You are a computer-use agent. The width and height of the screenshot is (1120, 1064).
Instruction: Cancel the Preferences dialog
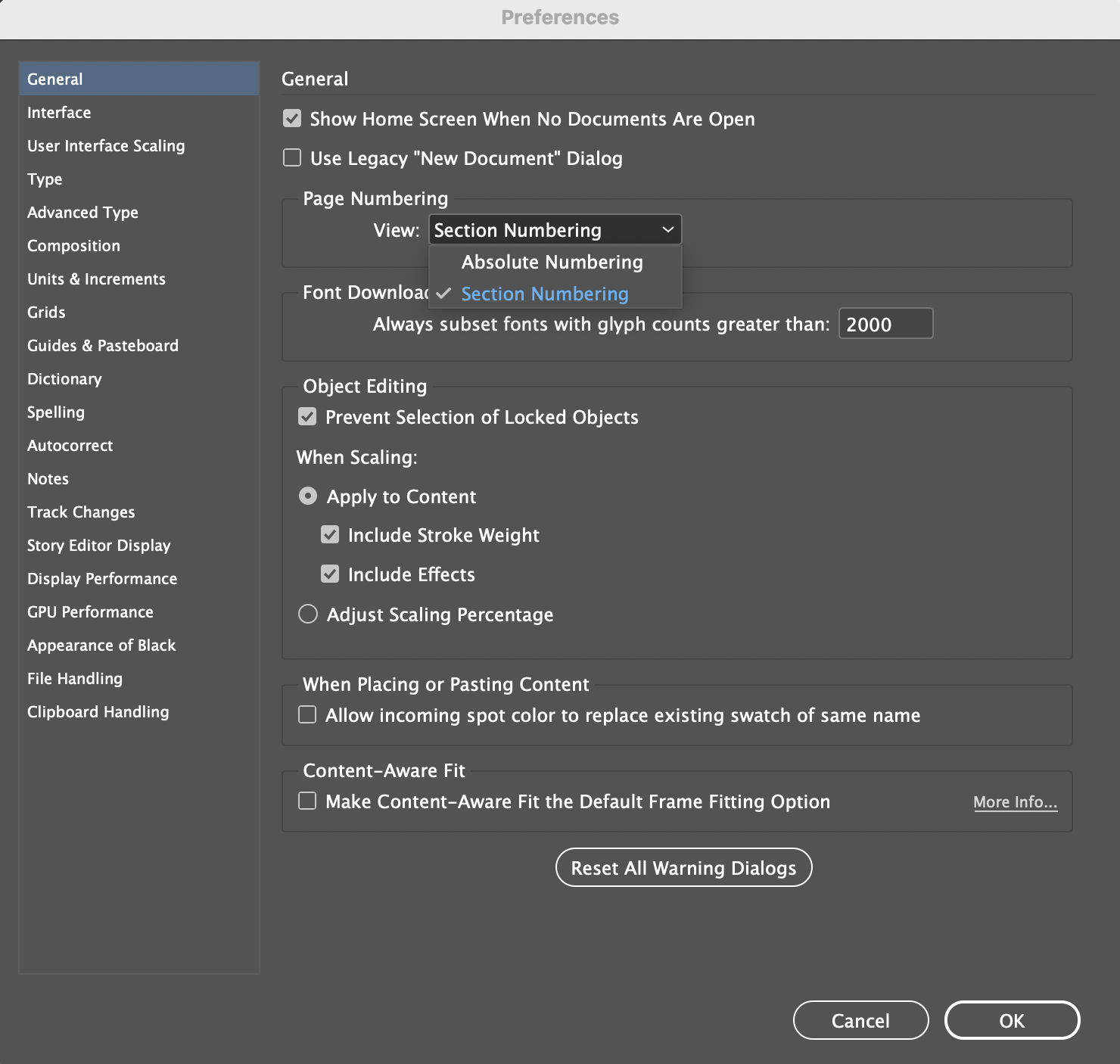[860, 1021]
